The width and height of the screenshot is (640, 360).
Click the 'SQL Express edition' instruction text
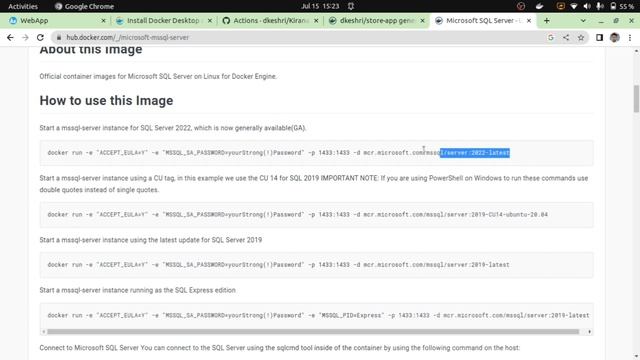click(x=138, y=290)
